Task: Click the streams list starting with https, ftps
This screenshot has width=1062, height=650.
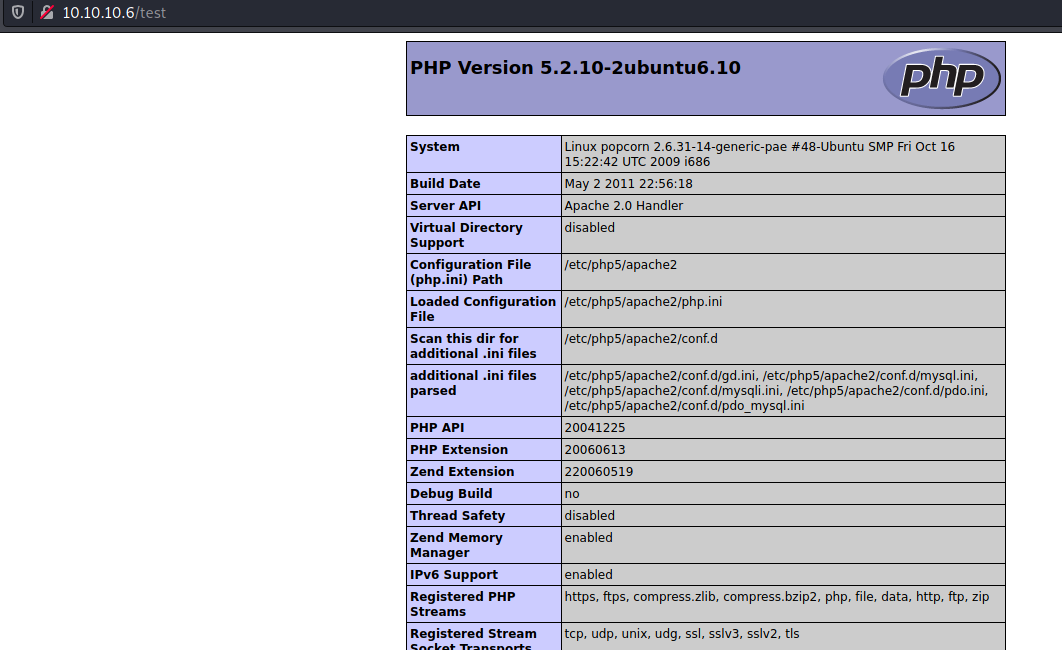Action: (x=776, y=597)
